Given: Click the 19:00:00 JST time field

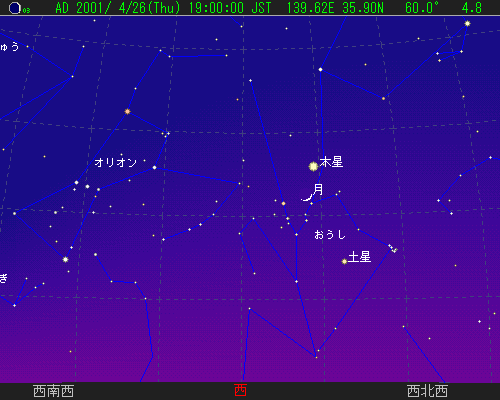Looking at the screenshot, I should [x=230, y=8].
